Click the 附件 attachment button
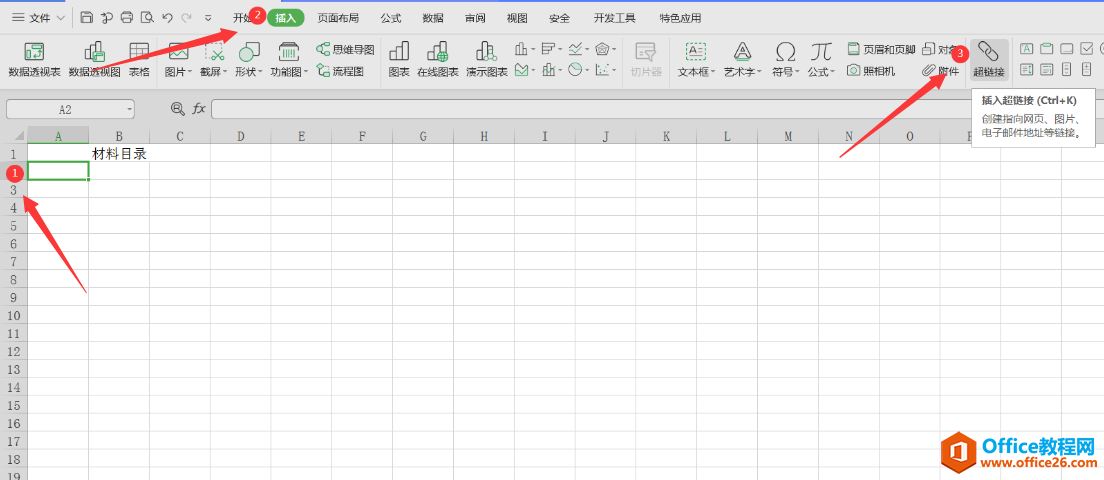This screenshot has height=480, width=1104. [x=940, y=70]
